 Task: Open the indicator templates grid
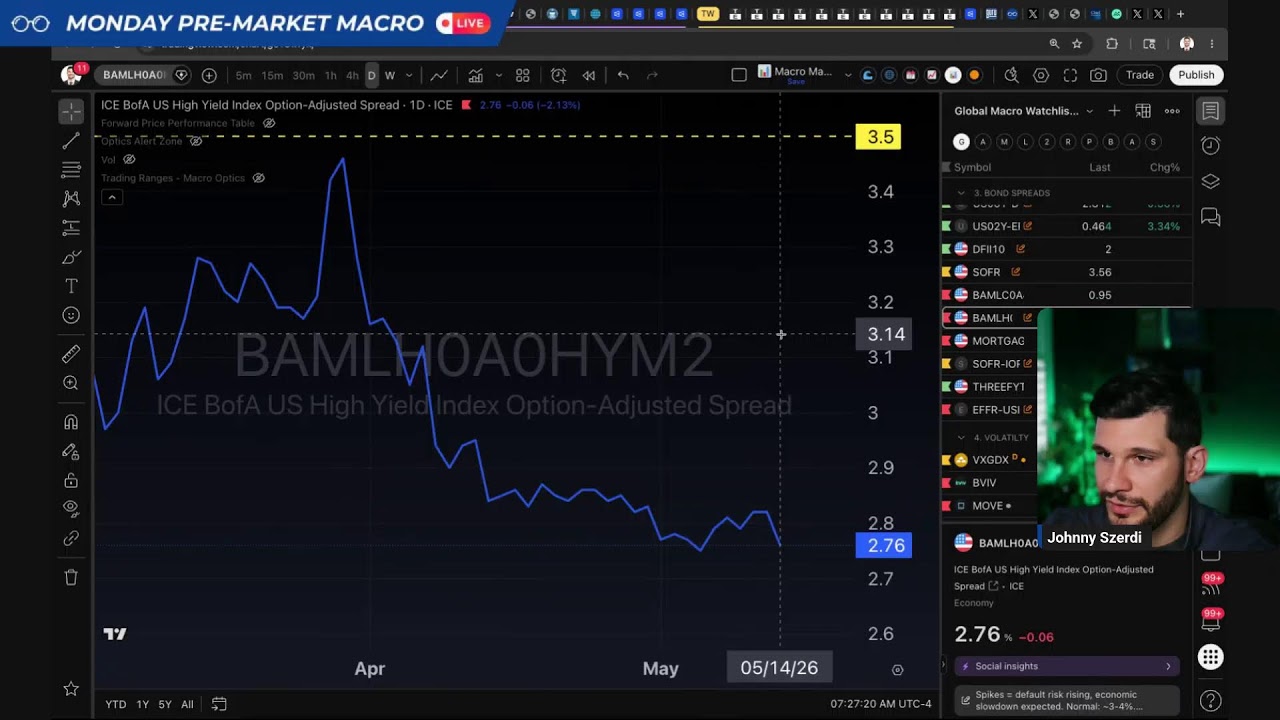coord(522,75)
